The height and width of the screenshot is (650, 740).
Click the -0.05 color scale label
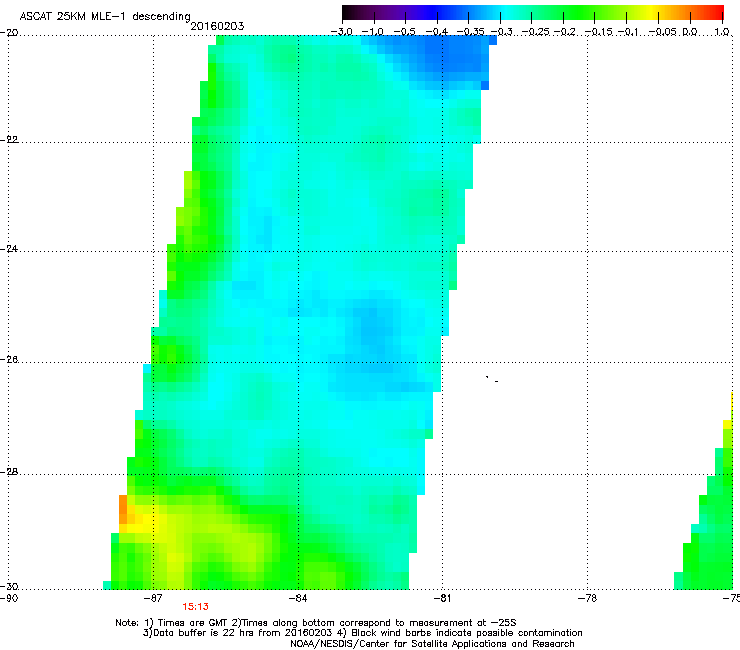point(663,32)
